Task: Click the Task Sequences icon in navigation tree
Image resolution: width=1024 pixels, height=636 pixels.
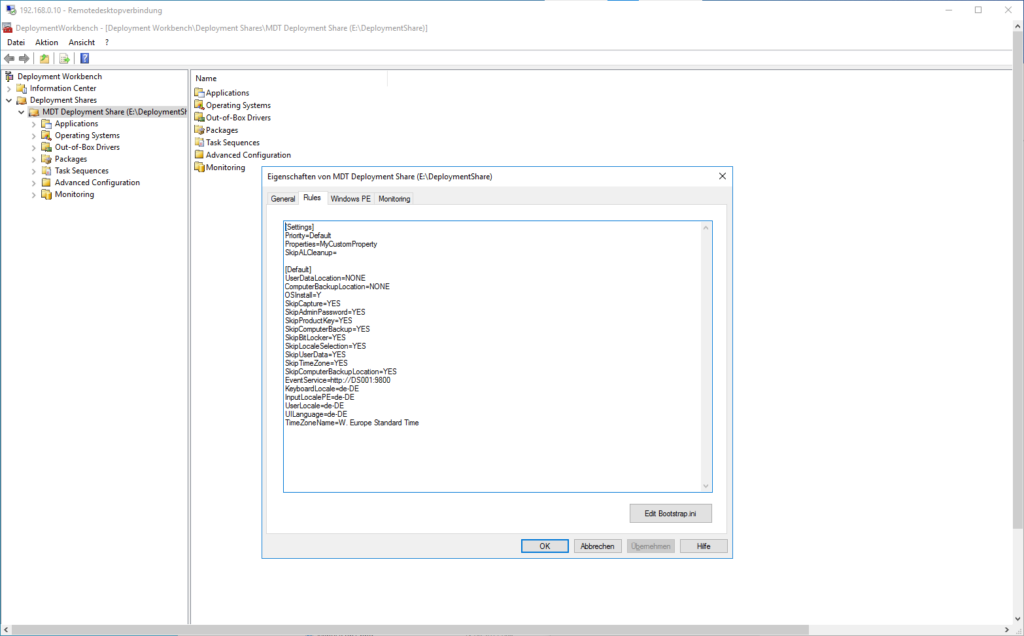Action: point(46,170)
